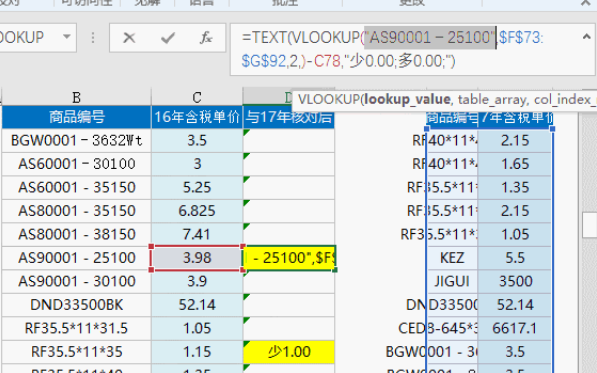Select cell JIGUI in right table
Screen dimensions: 597x373
(452, 281)
